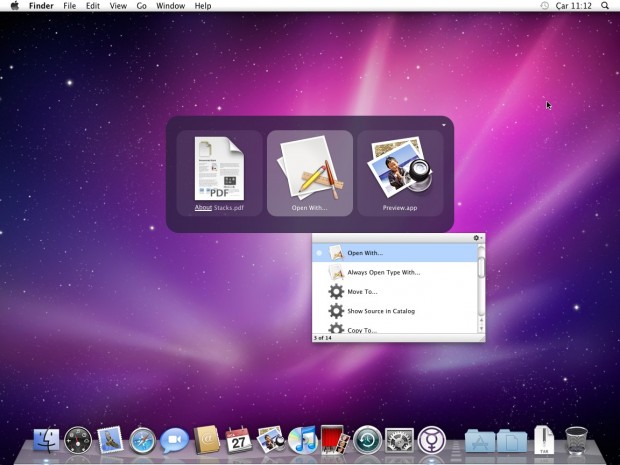The width and height of the screenshot is (620, 465).
Task: Click the scrollbar up arrow in results list
Action: (x=481, y=320)
